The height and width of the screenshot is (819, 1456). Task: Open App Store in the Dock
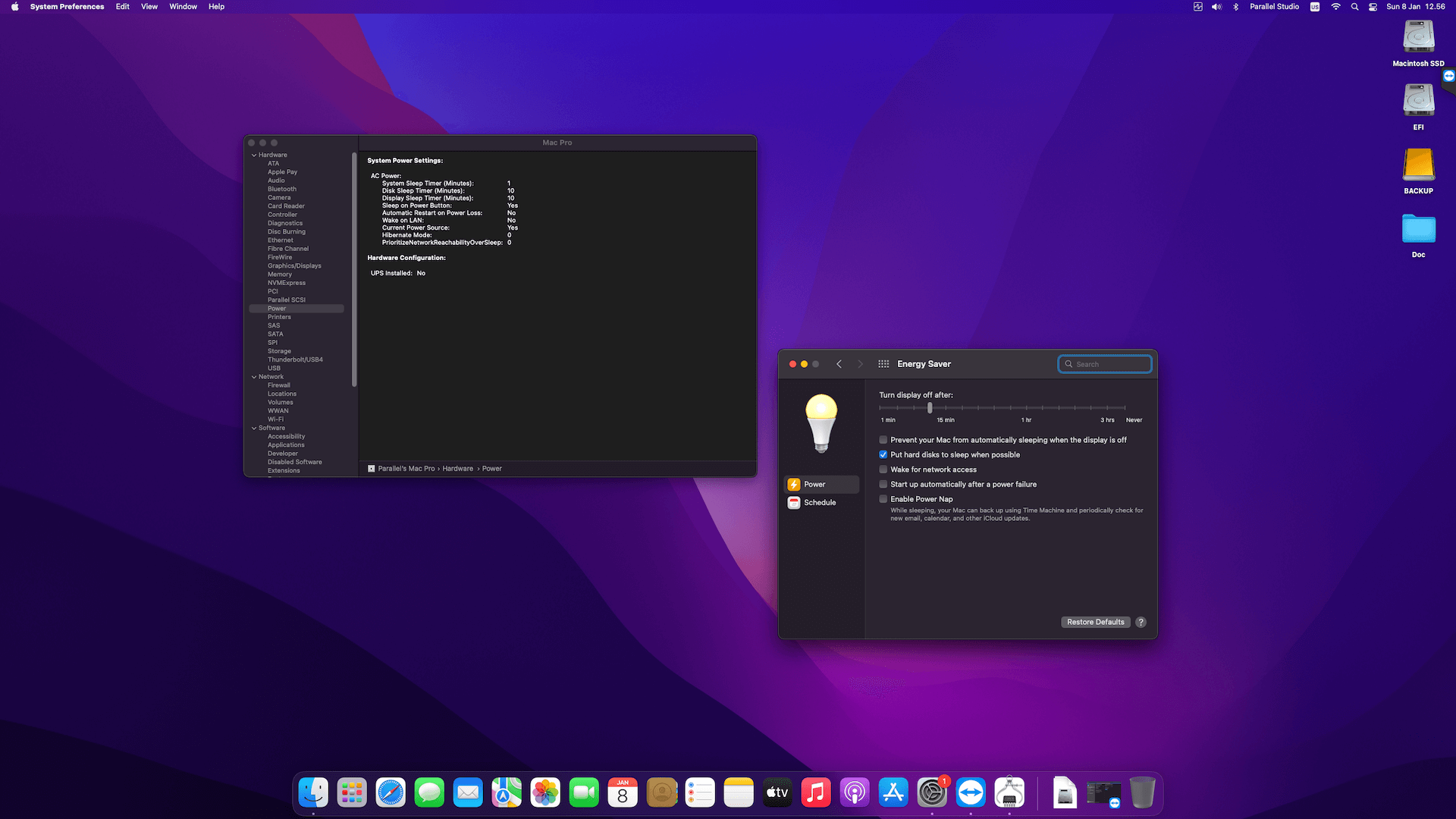point(893,792)
